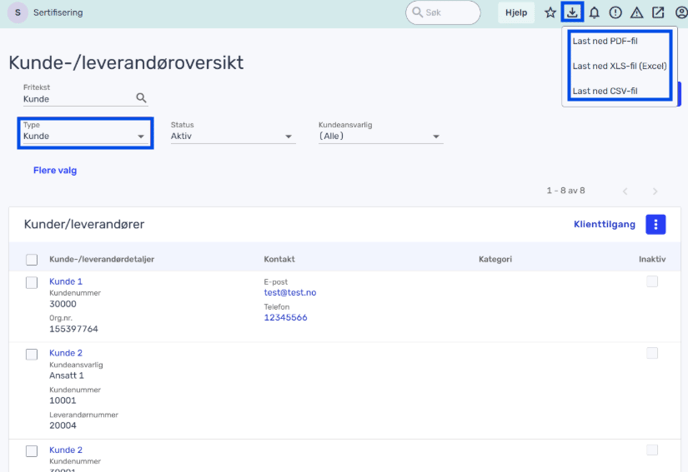Image resolution: width=688 pixels, height=472 pixels.
Task: Click the star favorites icon
Action: (x=550, y=13)
